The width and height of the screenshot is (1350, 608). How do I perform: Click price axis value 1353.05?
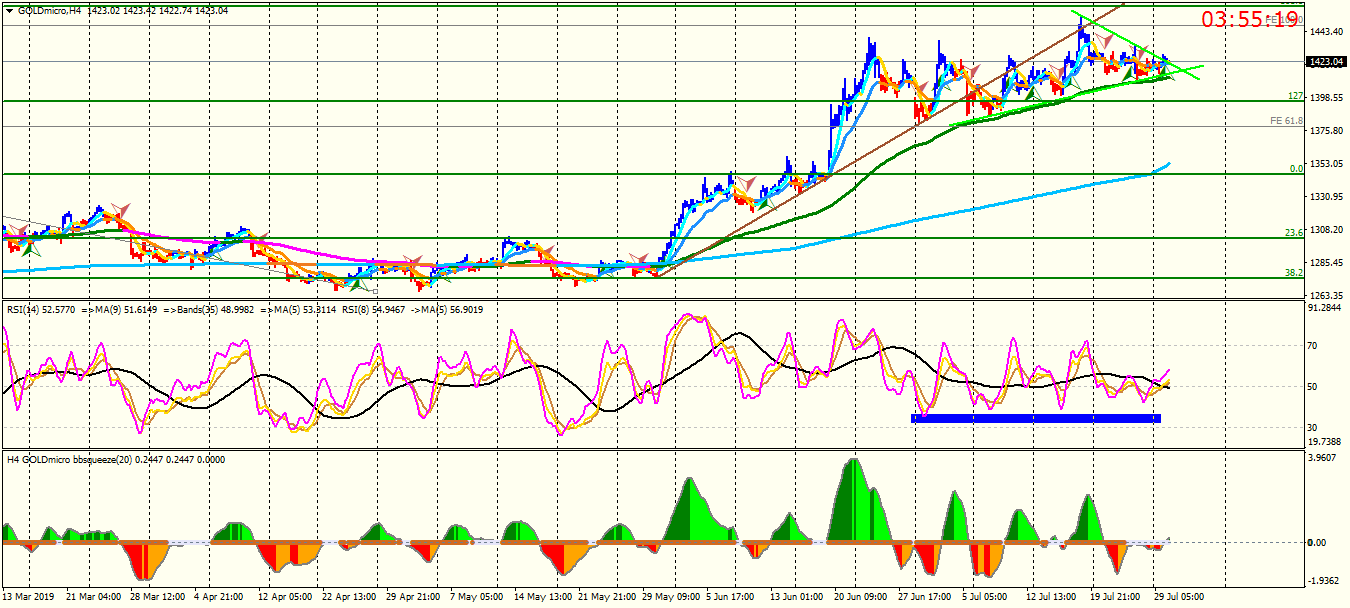[1325, 164]
